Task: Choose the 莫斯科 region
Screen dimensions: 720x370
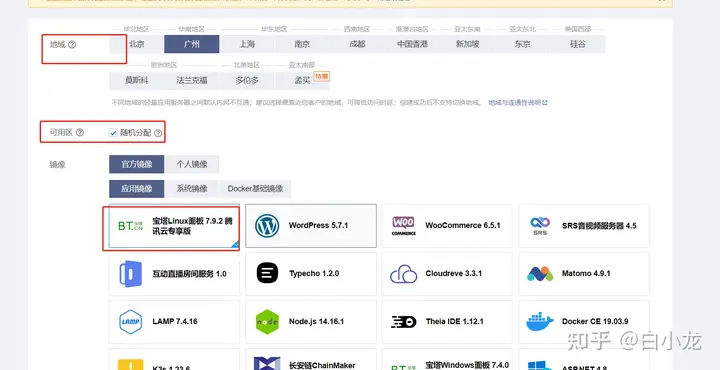Action: [x=137, y=80]
